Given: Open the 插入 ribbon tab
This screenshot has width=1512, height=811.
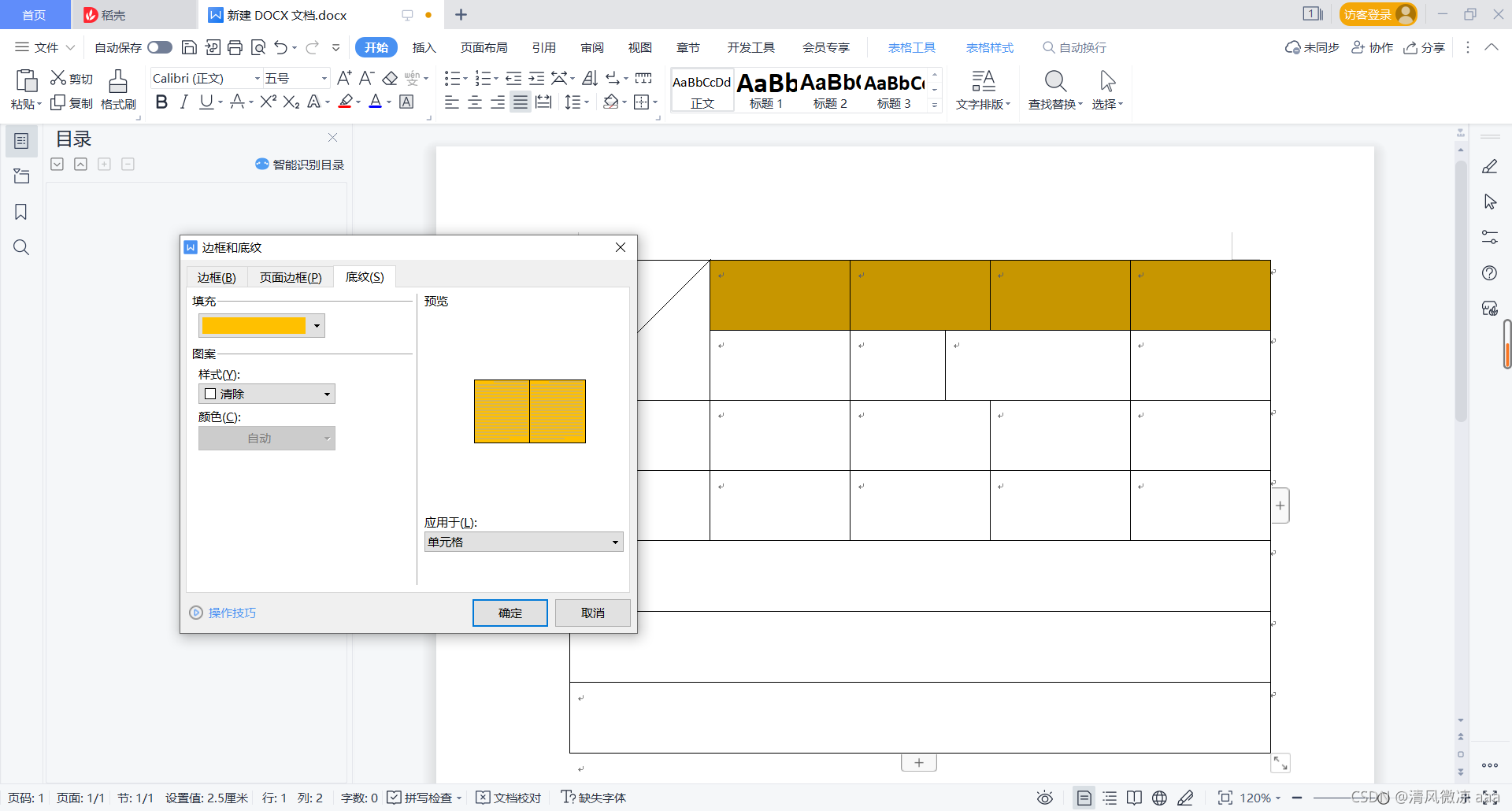Looking at the screenshot, I should [424, 47].
